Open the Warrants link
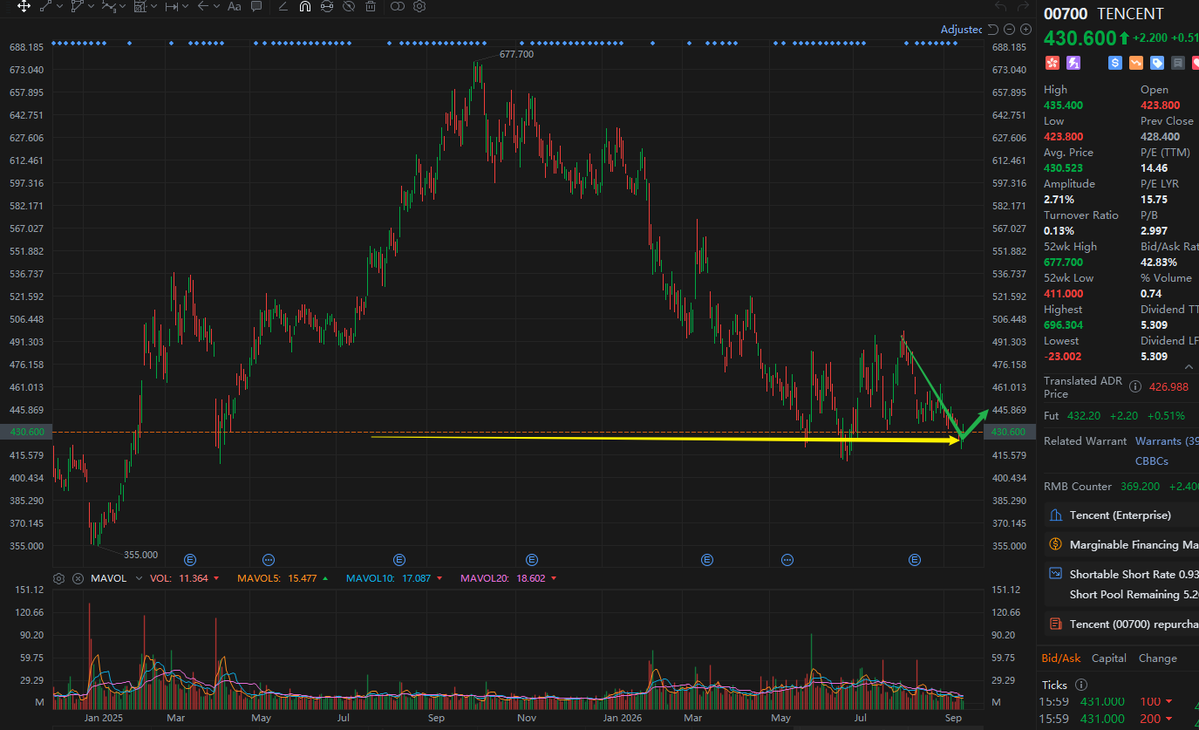 (1167, 441)
